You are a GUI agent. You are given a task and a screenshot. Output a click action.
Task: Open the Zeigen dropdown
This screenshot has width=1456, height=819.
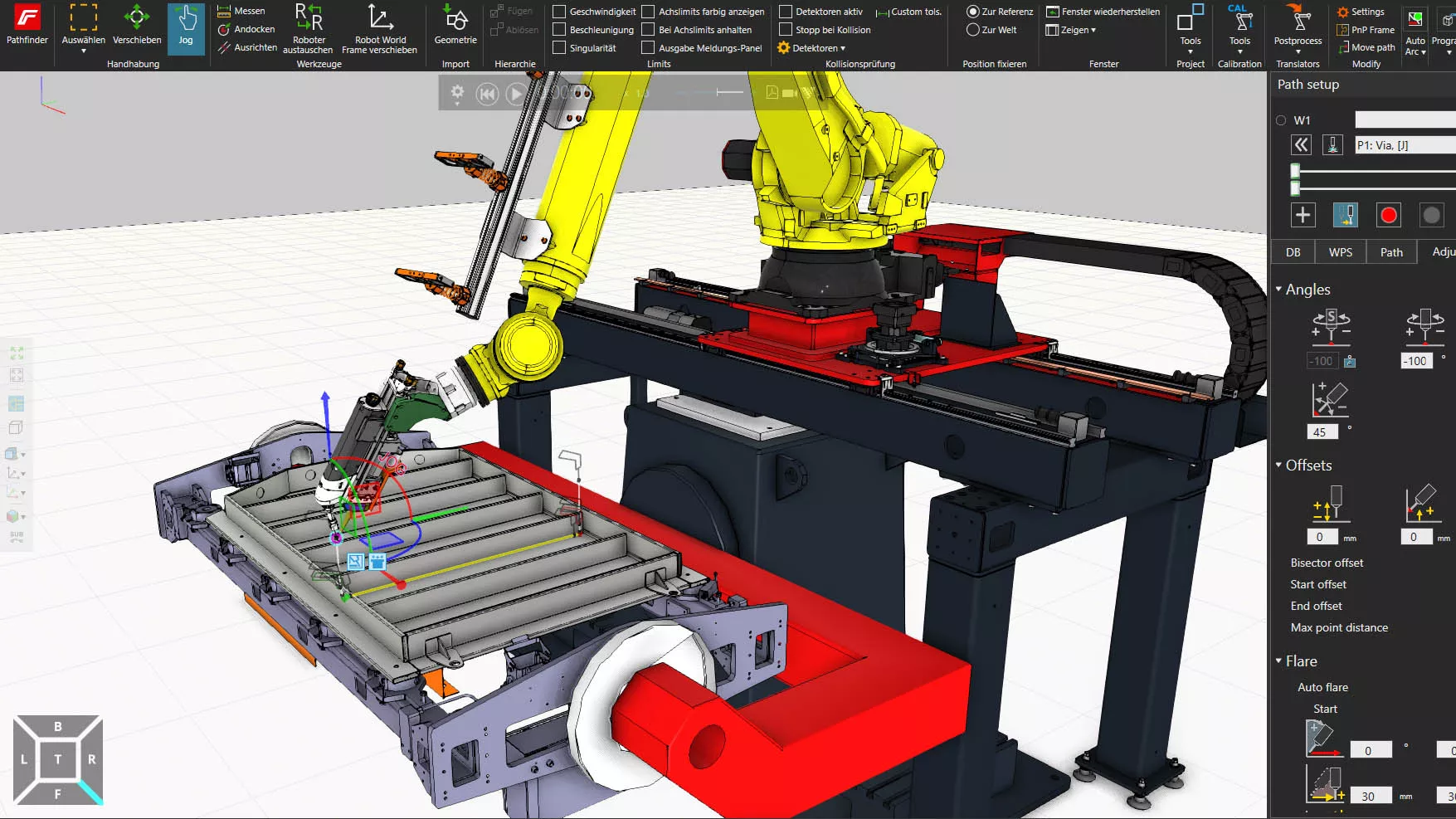pyautogui.click(x=1071, y=30)
